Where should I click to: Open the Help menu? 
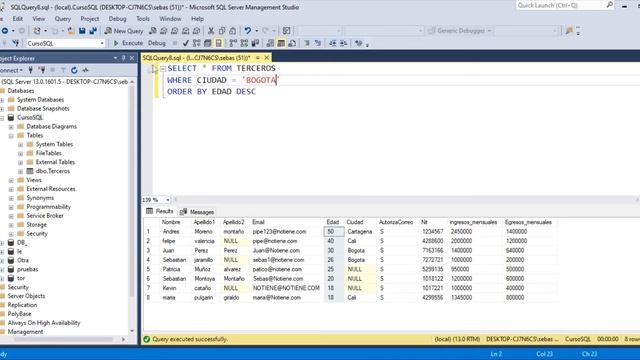click(198, 19)
